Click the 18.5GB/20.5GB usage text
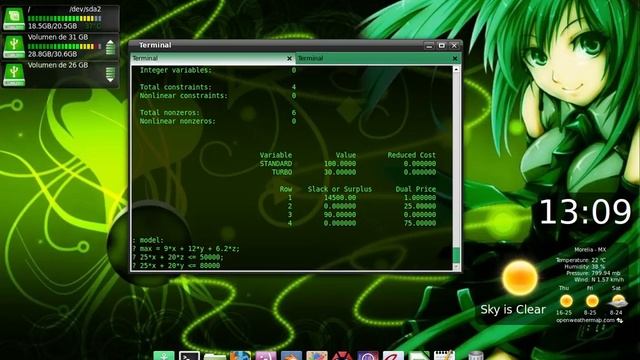Screen dimensions: 640x360 (x=52, y=26)
